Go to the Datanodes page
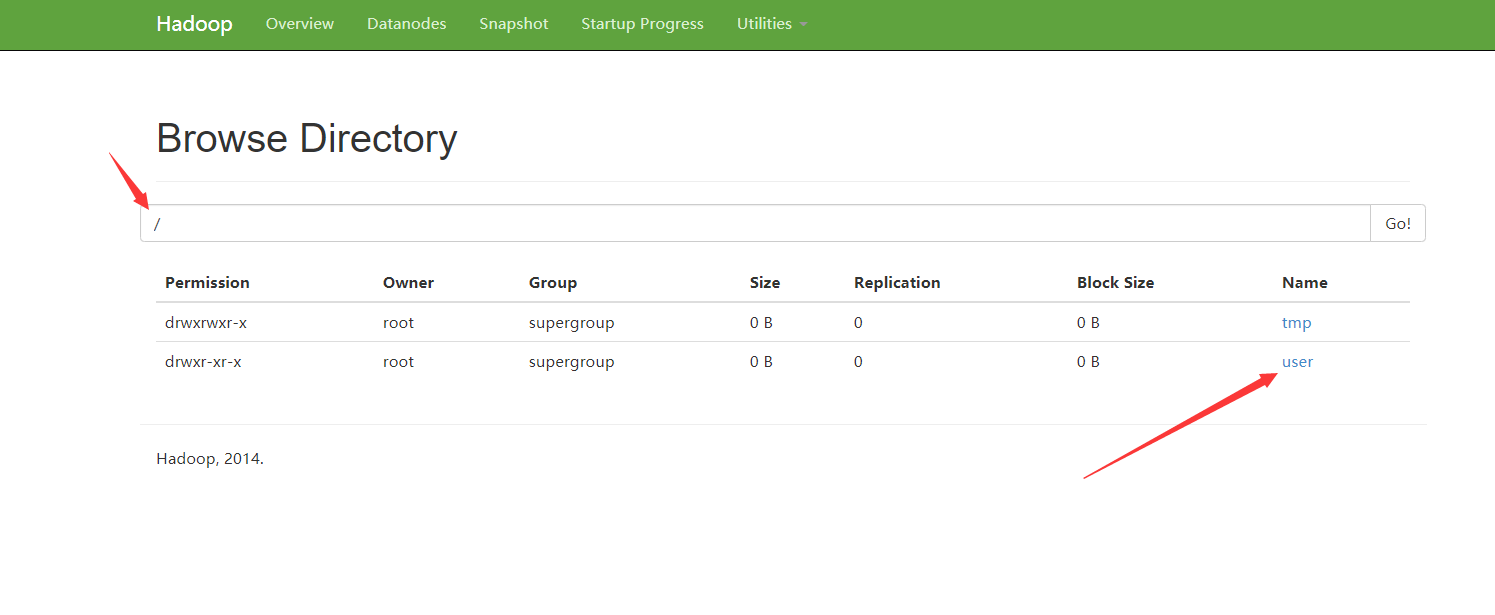1495x615 pixels. [x=407, y=24]
